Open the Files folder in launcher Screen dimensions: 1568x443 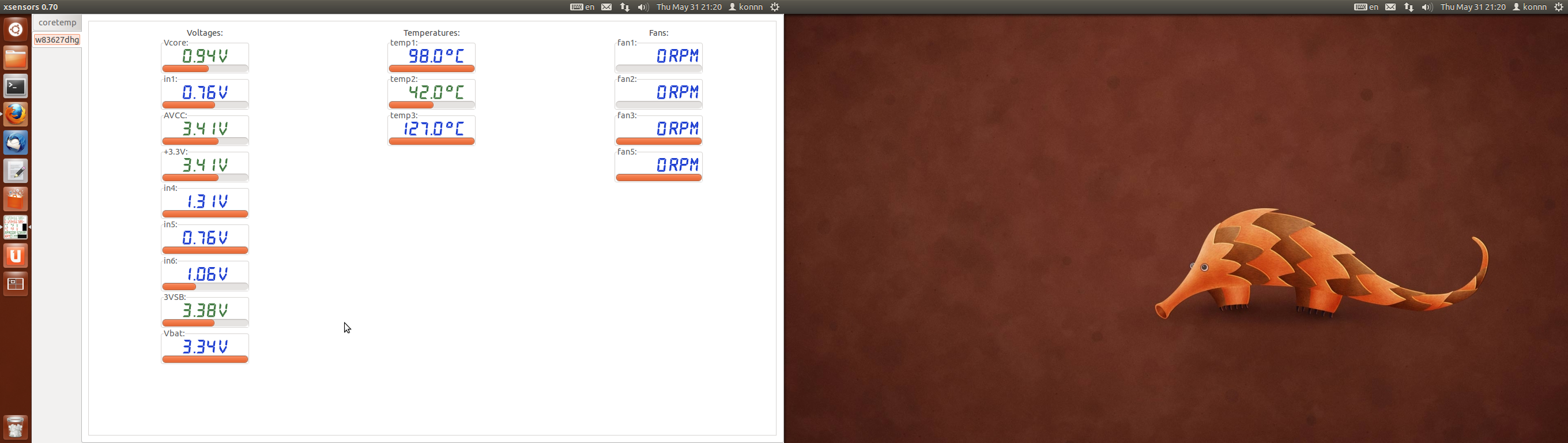pos(16,58)
